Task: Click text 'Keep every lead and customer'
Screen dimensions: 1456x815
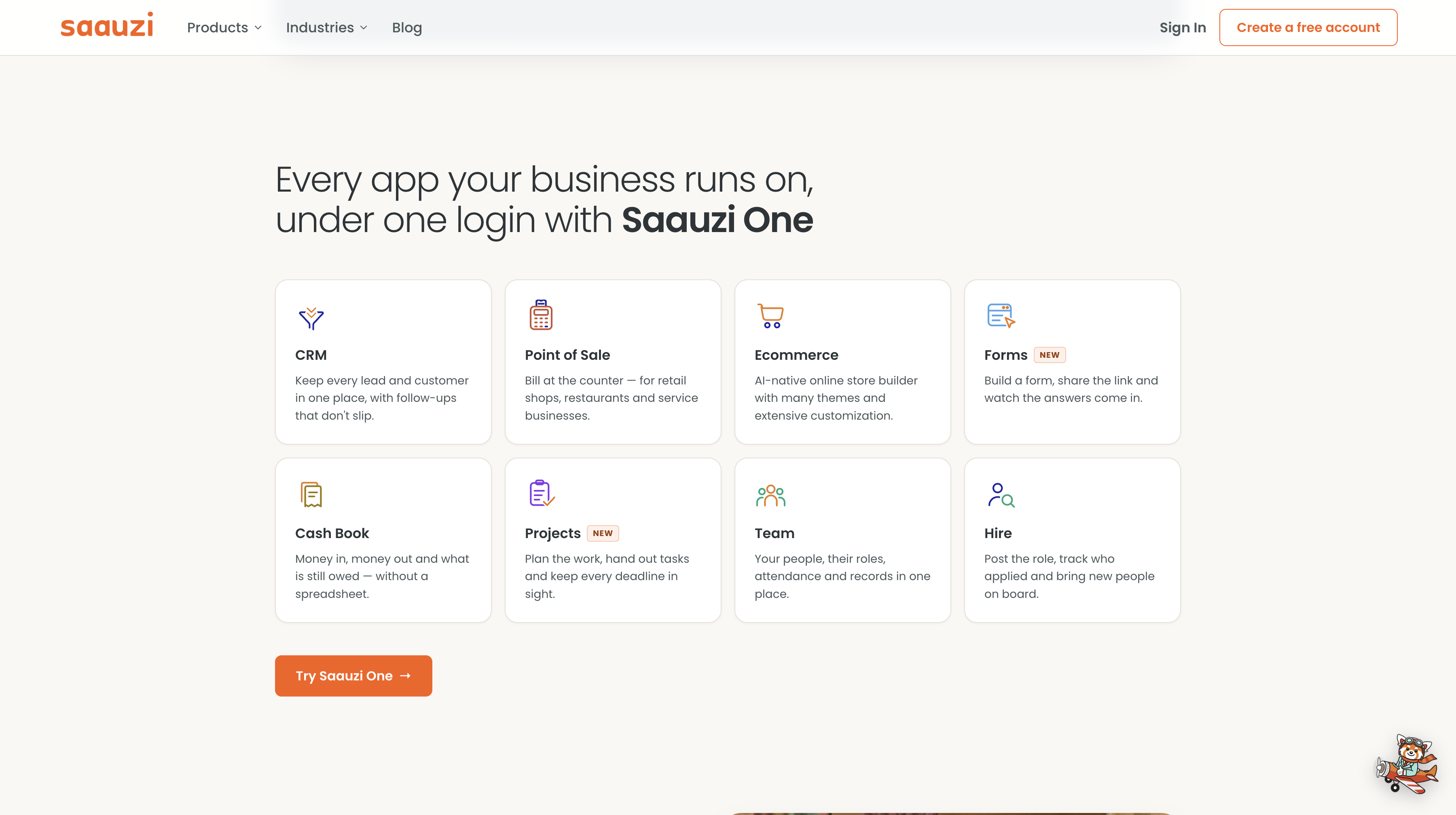Action: point(381,381)
